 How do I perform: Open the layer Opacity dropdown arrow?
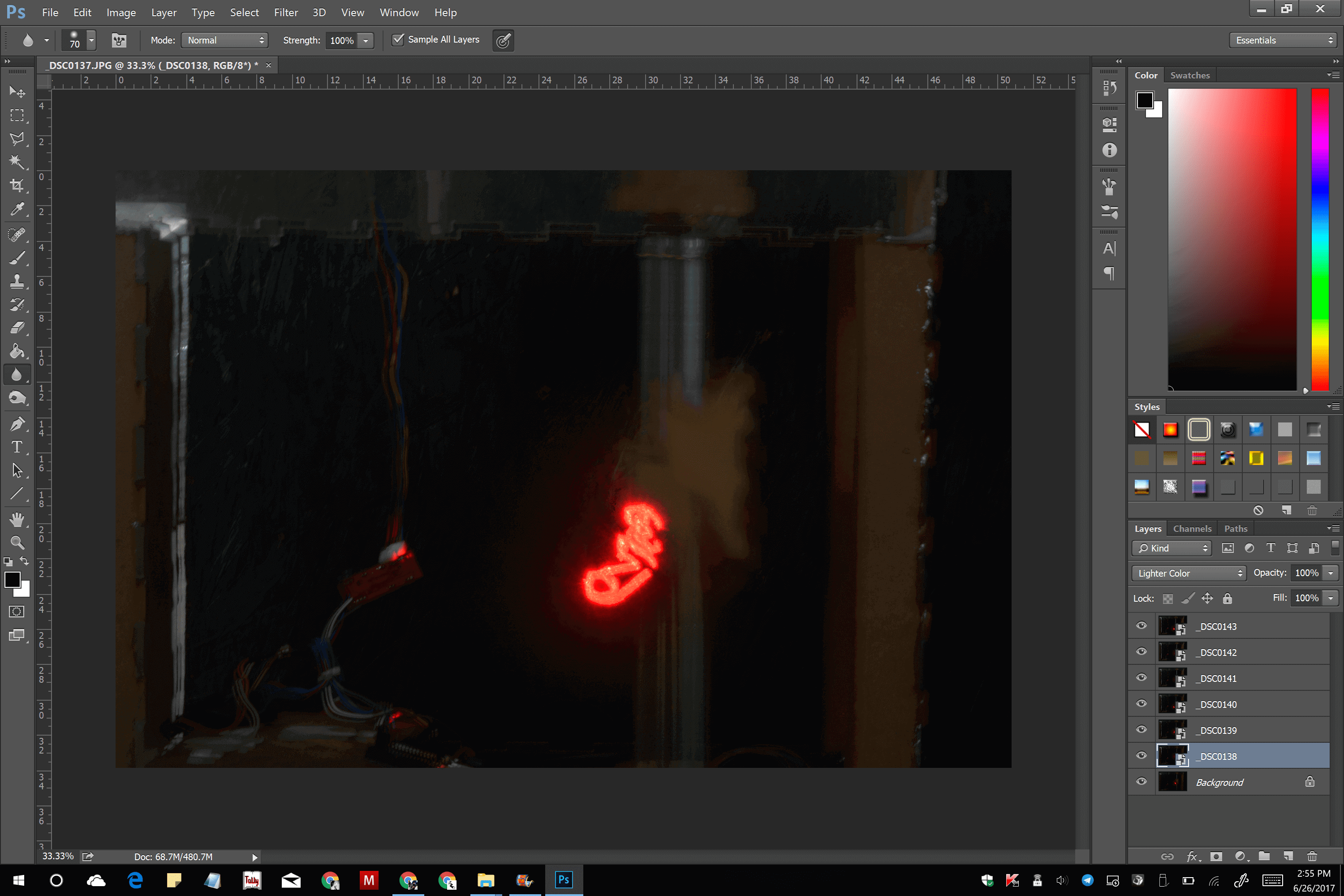tap(1331, 573)
